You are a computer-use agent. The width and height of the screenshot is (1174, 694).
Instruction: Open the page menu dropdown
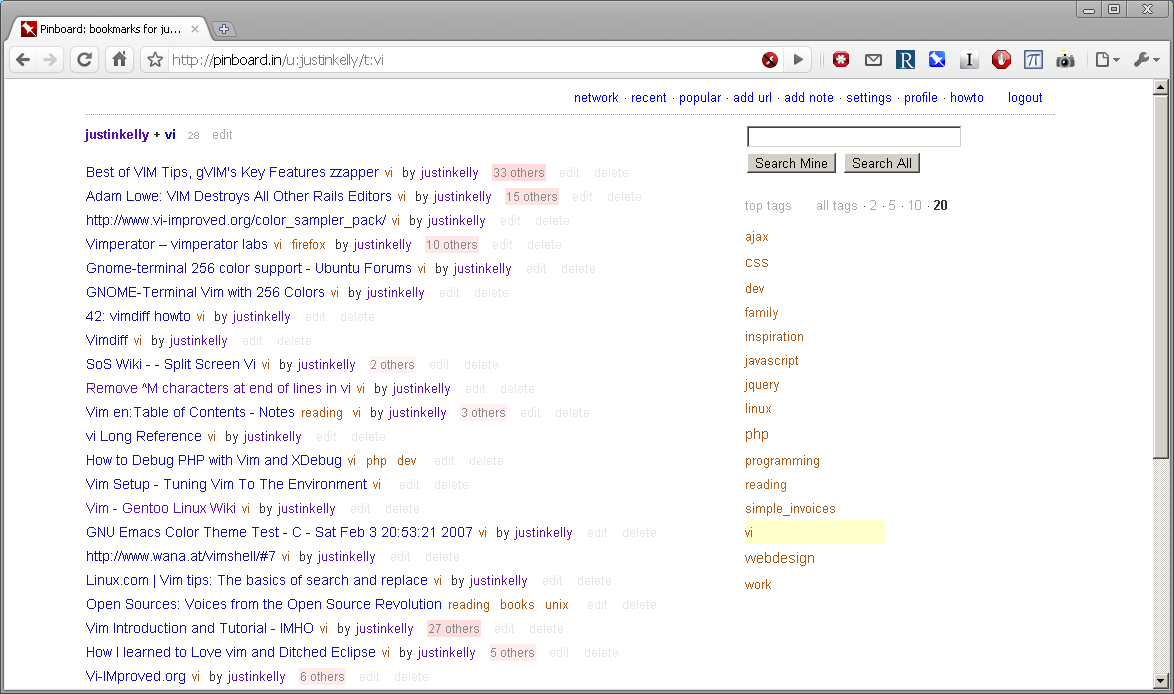click(1107, 60)
